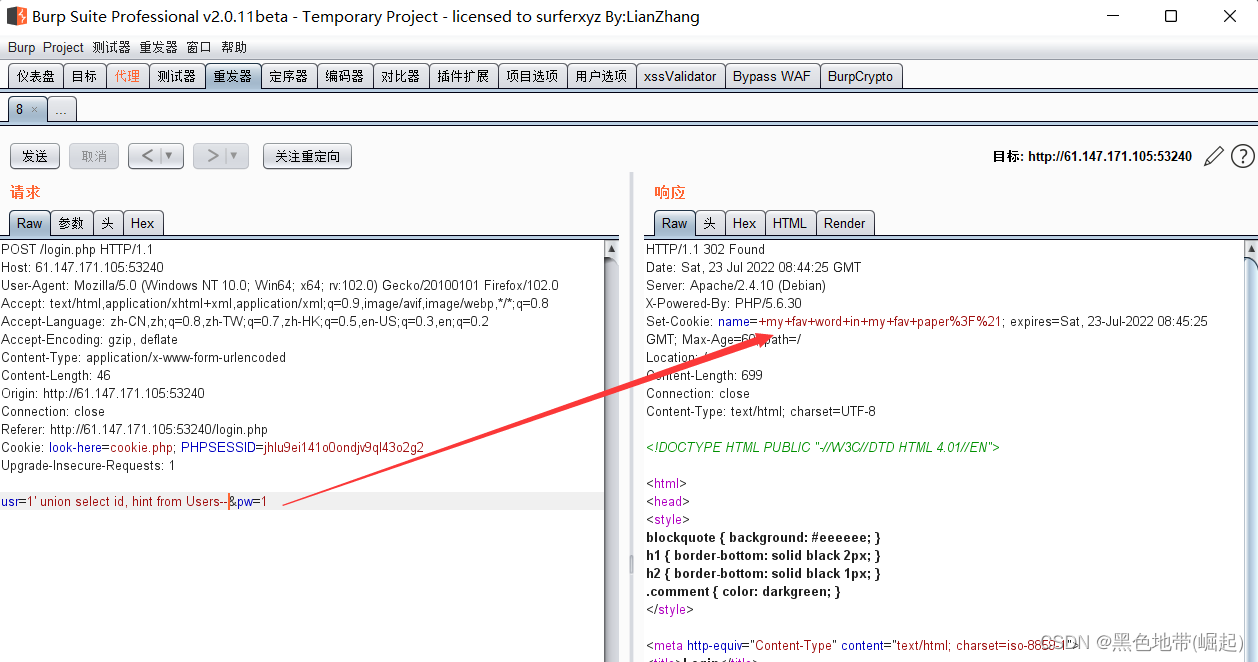Screen dimensions: 1258x662
Task: Open the Bypass WAF tab
Action: coord(772,76)
